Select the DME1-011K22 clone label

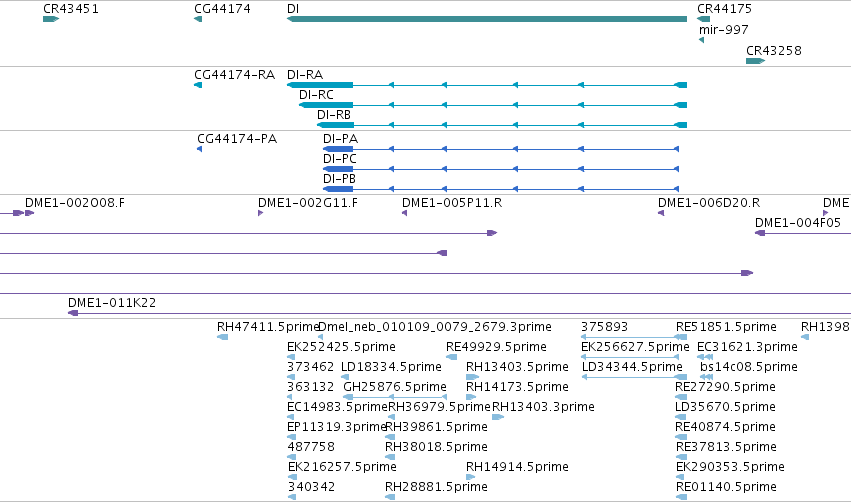point(112,302)
